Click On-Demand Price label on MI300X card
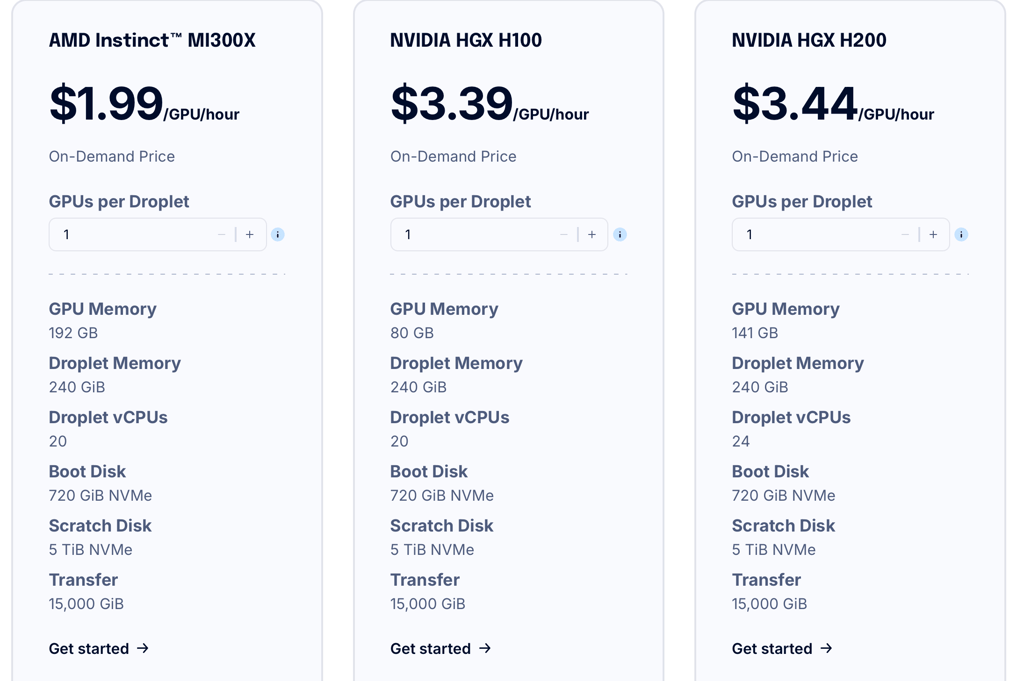 pos(112,157)
